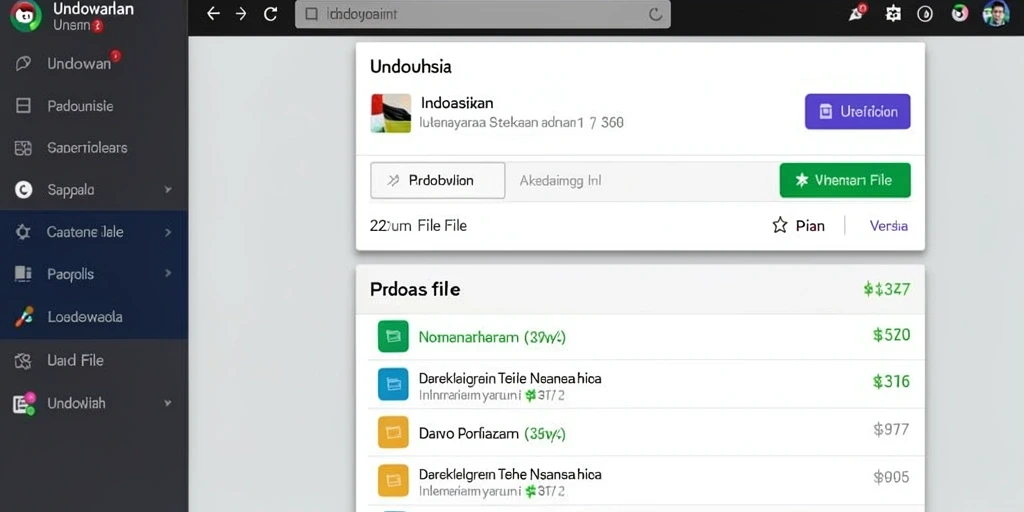Expand the Paoplls sidebar chevron
This screenshot has width=1024, height=512.
click(x=168, y=274)
